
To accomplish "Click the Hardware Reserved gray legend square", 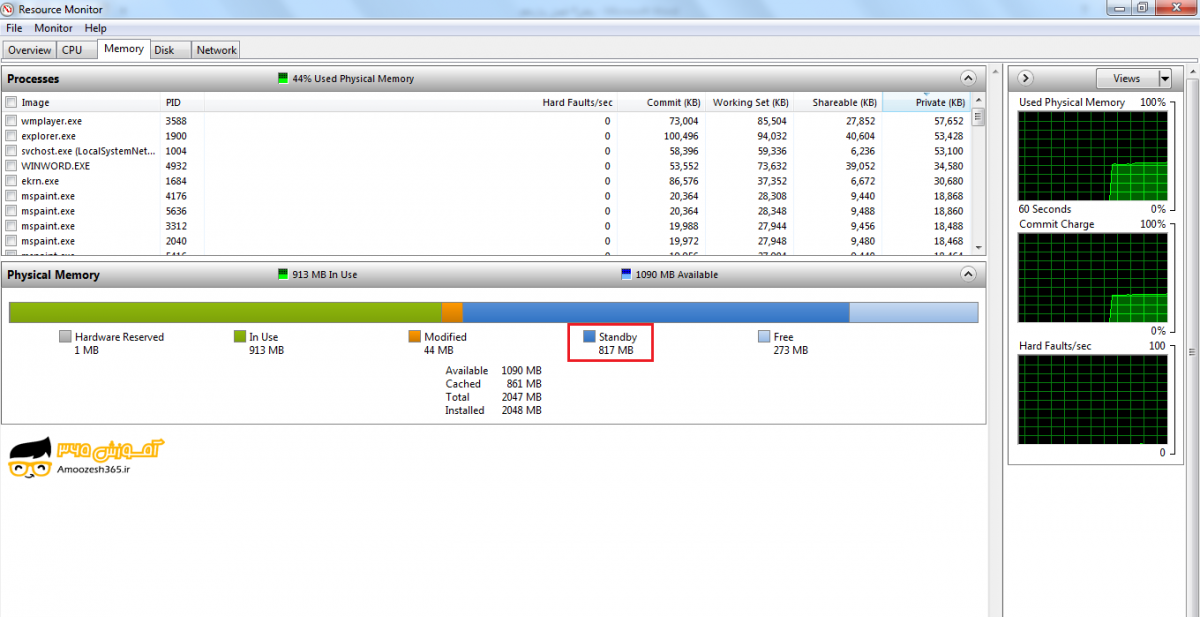I will pos(65,337).
